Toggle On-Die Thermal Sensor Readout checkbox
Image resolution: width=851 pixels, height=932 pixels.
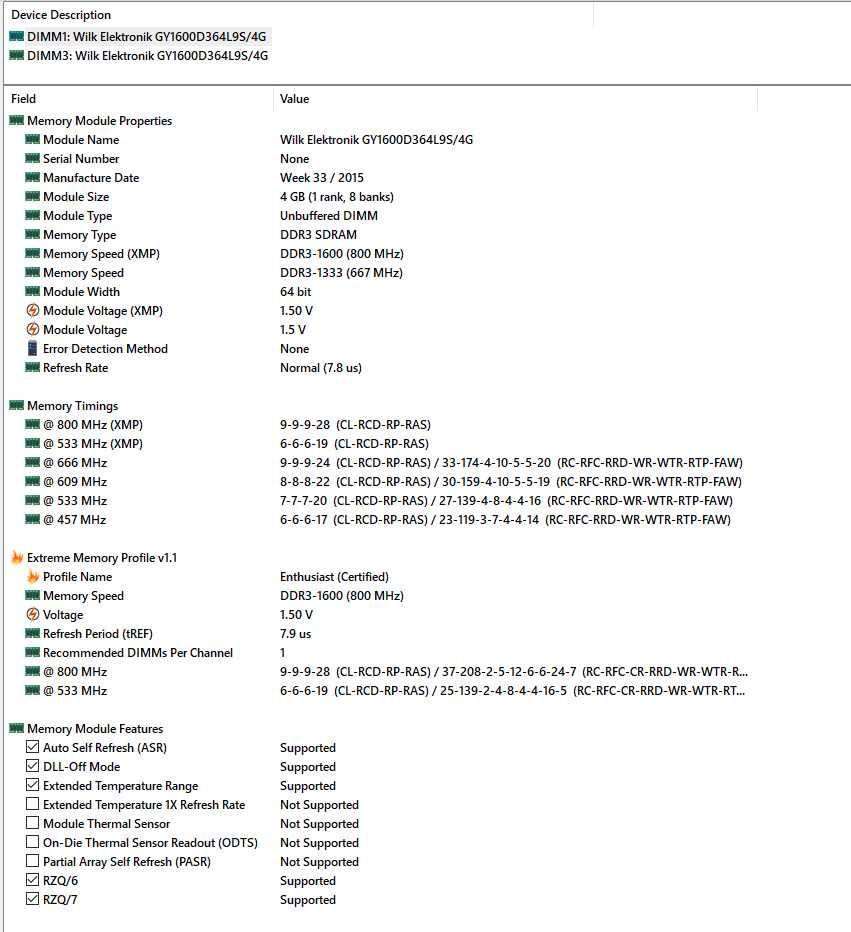click(33, 842)
